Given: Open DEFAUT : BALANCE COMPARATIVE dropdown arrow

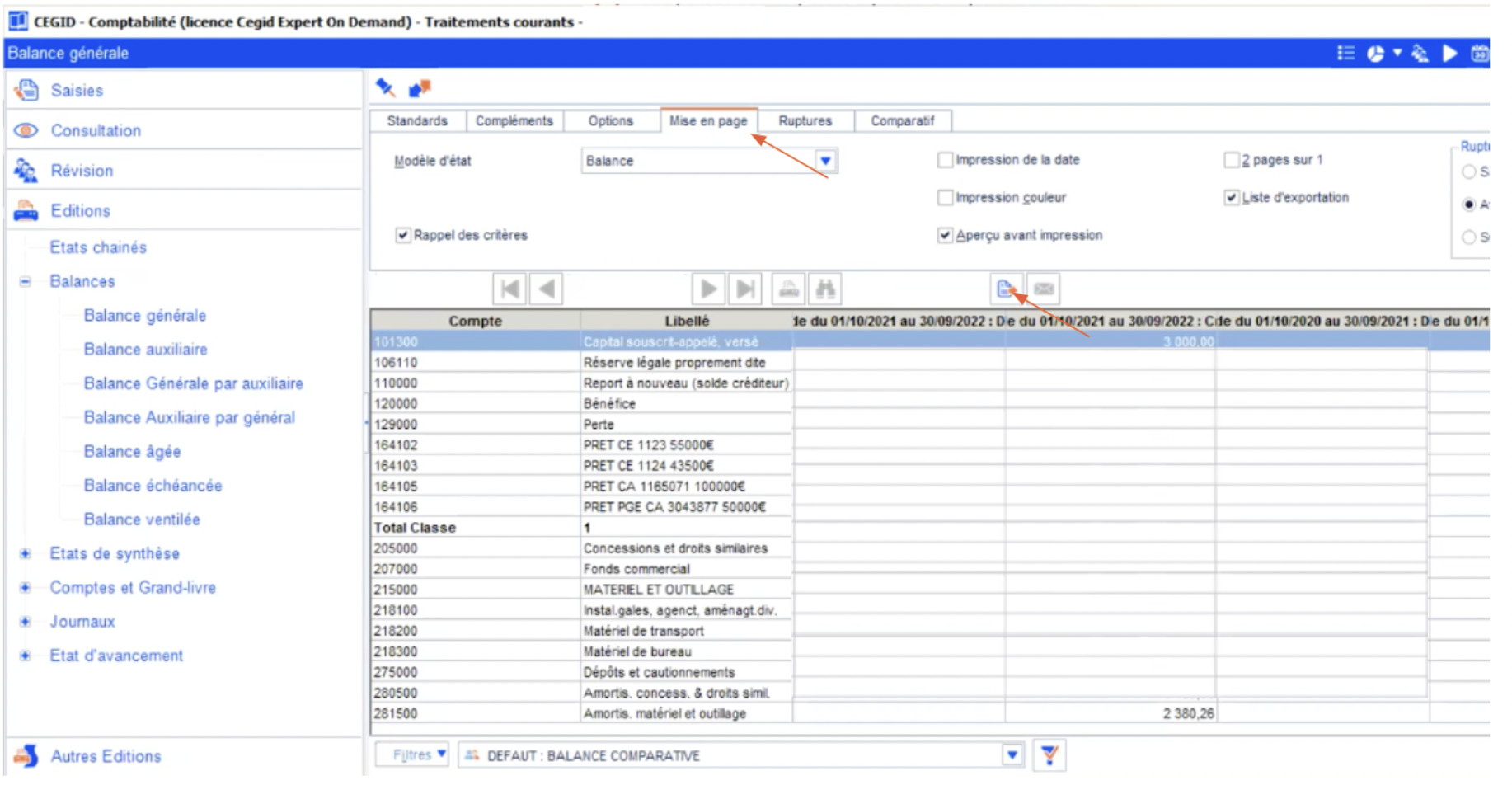Looking at the screenshot, I should coord(1012,754).
